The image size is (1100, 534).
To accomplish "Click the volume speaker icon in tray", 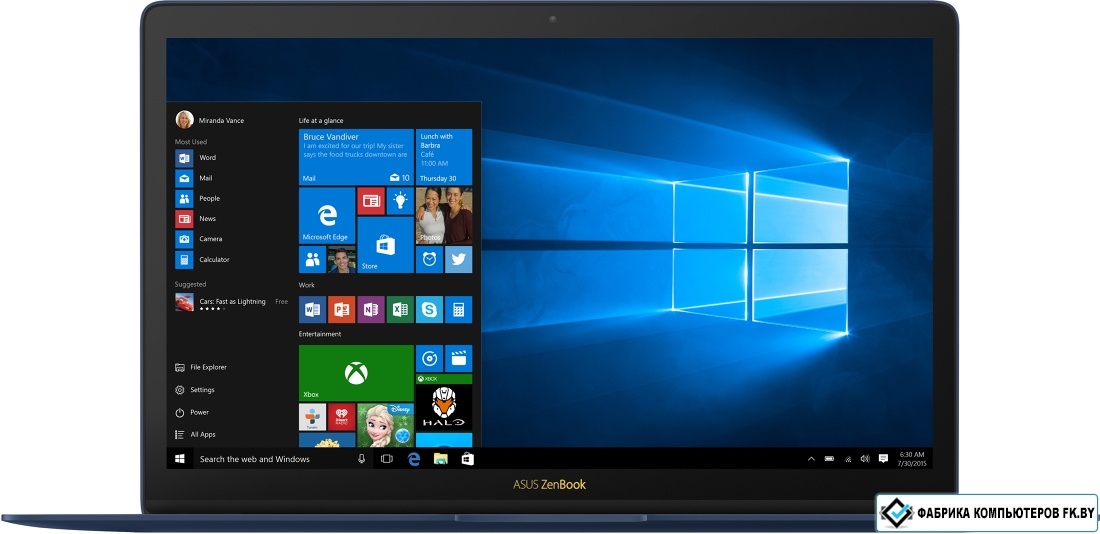I will (x=865, y=459).
